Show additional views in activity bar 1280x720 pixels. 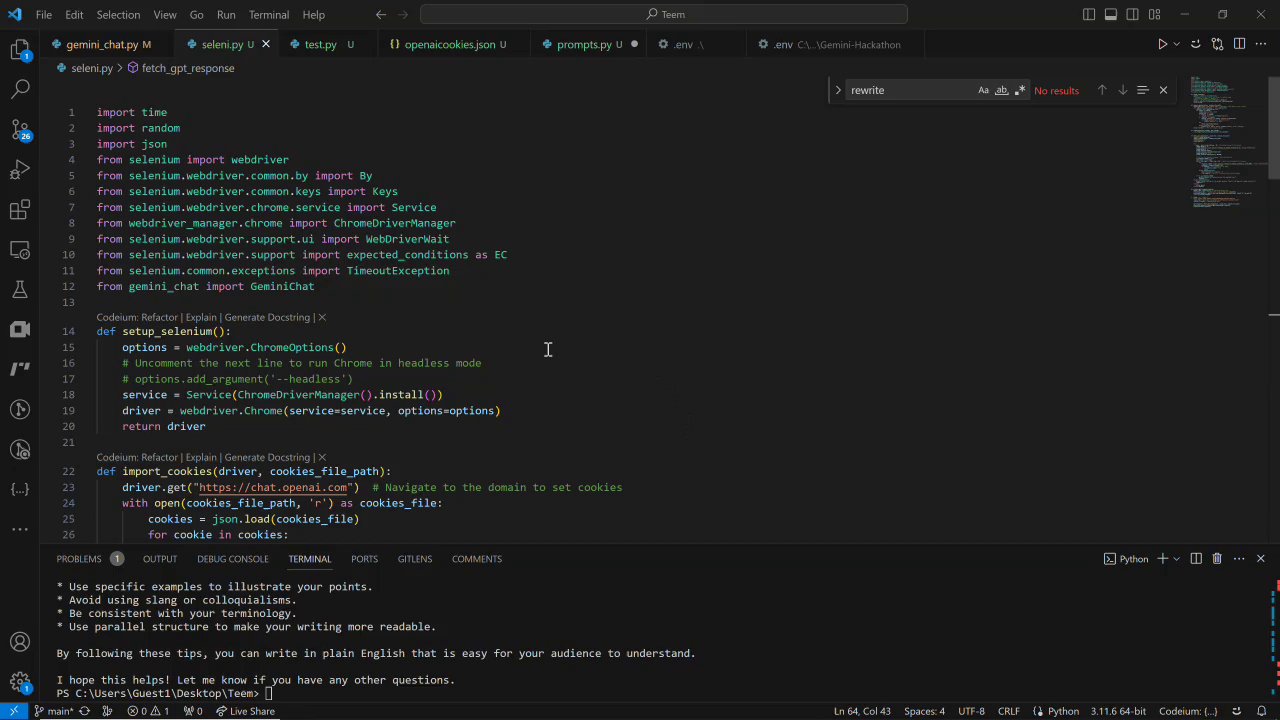(x=20, y=529)
